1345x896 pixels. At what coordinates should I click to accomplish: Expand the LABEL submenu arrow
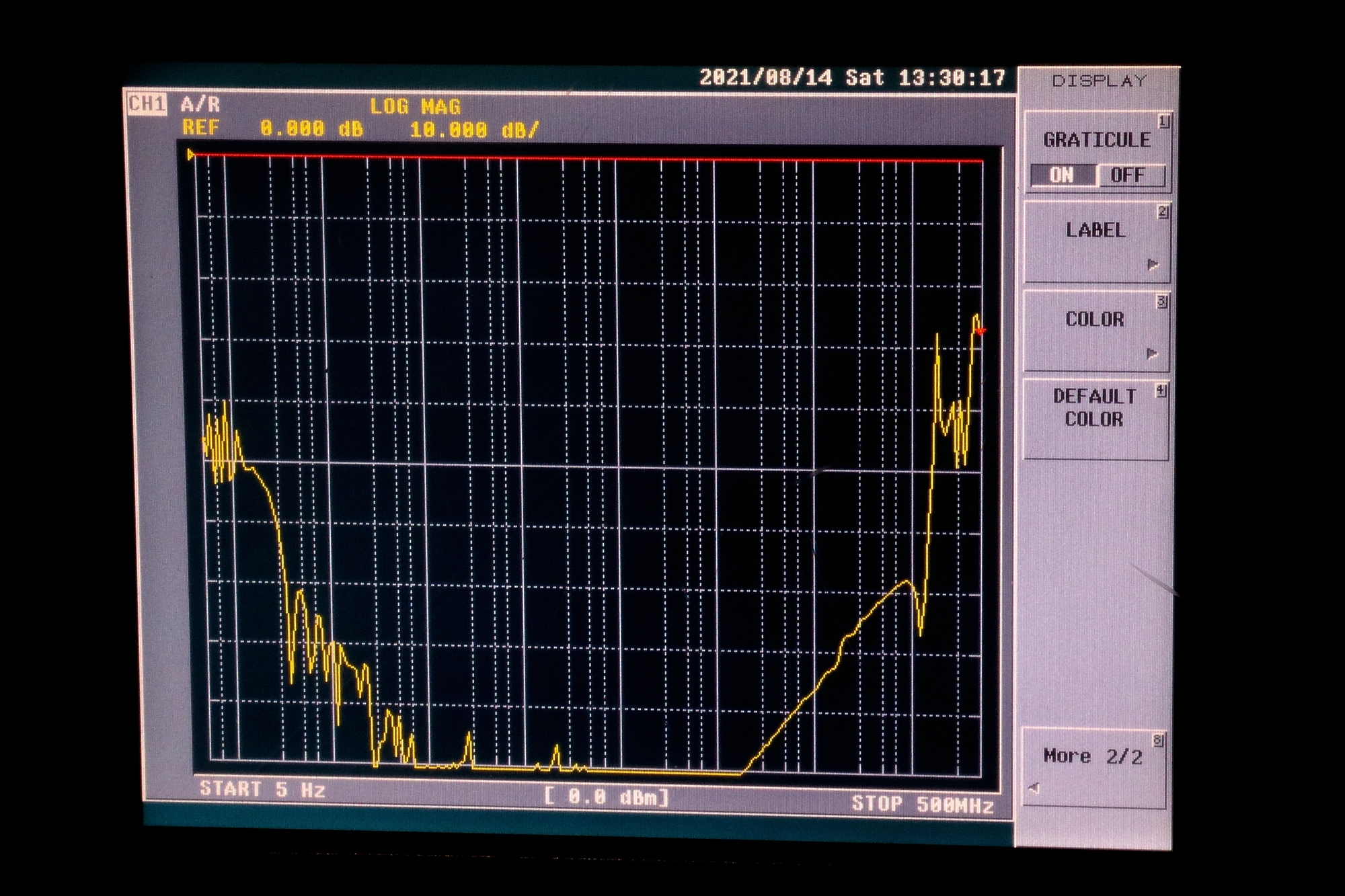point(1153,264)
